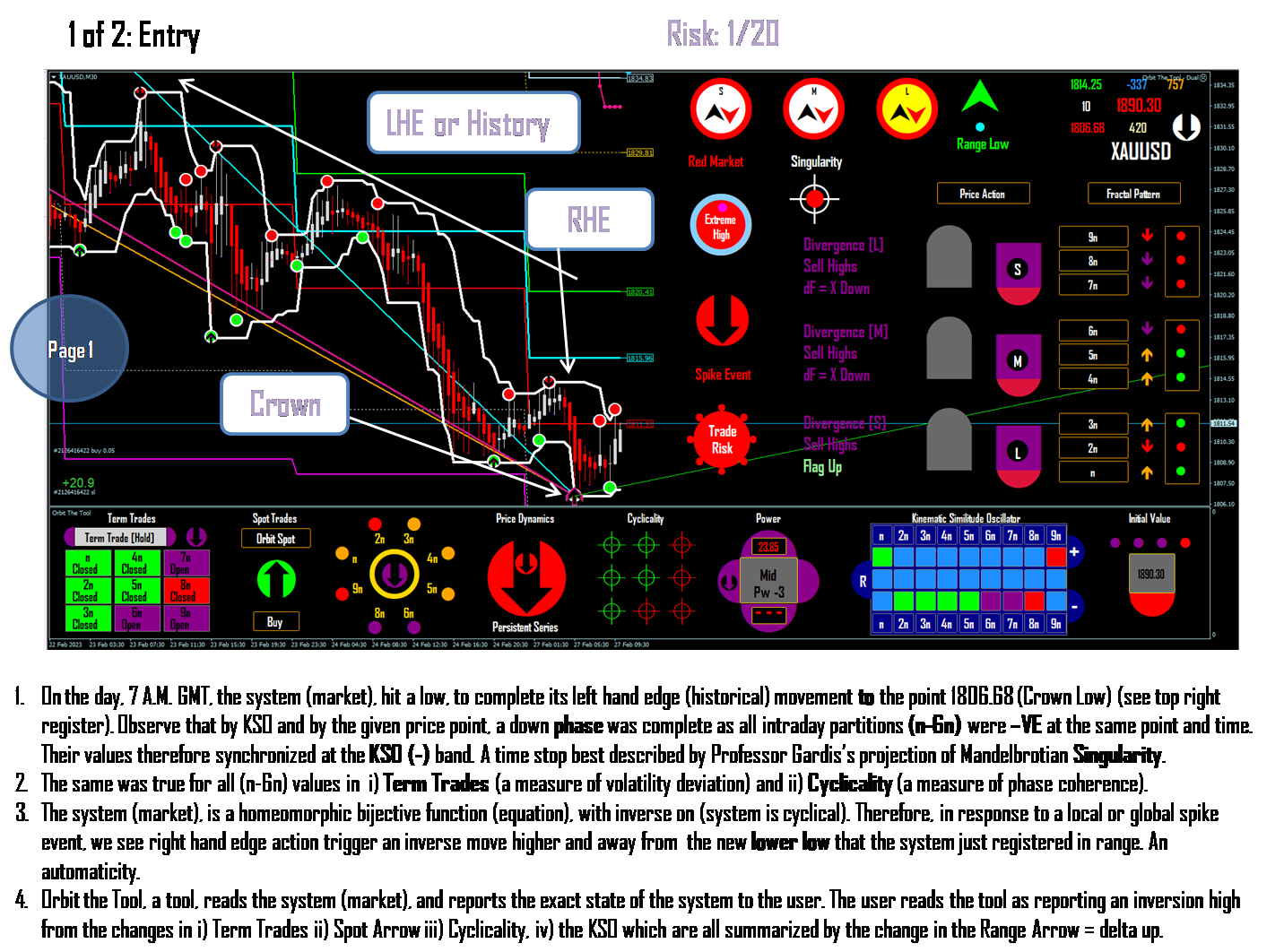The height and width of the screenshot is (952, 1284).
Task: Click the R button on Kinematic Oscillator
Action: 863,581
